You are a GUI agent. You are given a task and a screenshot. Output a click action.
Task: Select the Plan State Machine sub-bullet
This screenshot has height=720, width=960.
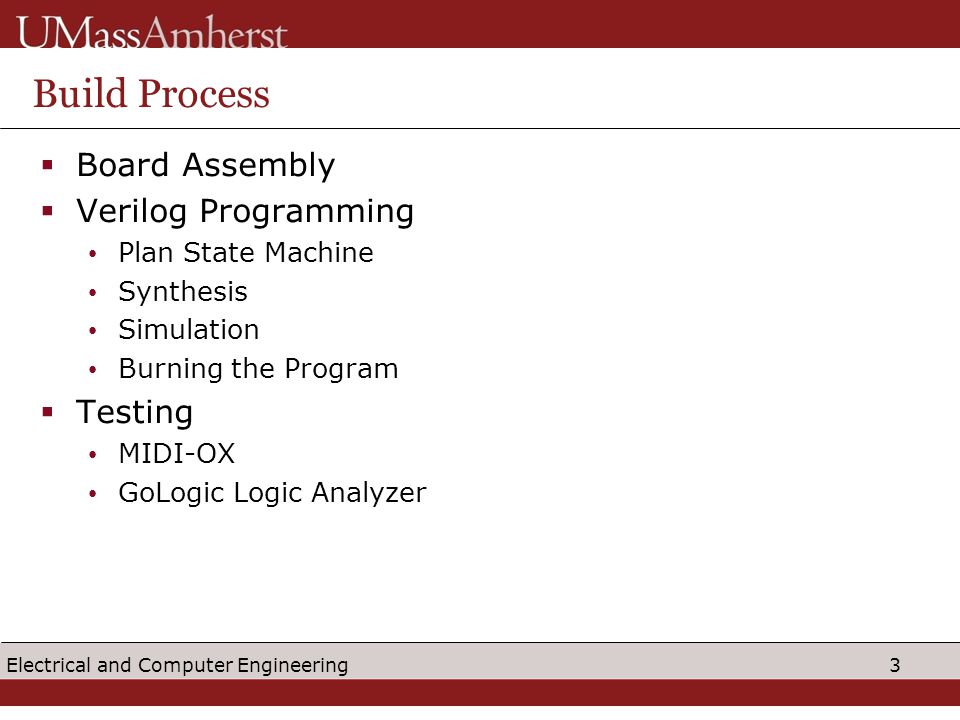pyautogui.click(x=246, y=253)
